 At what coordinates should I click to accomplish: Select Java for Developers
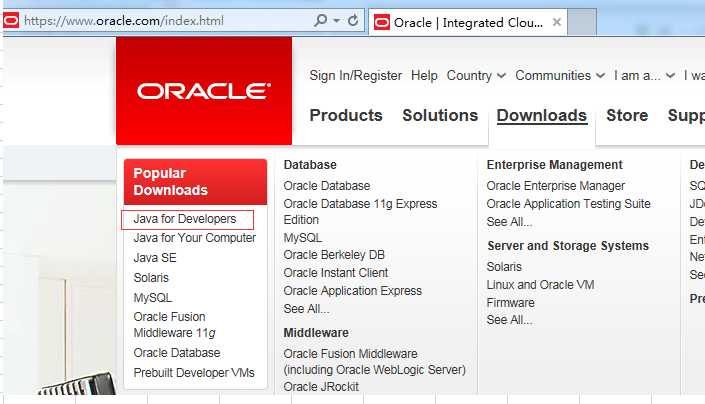[x=185, y=219]
